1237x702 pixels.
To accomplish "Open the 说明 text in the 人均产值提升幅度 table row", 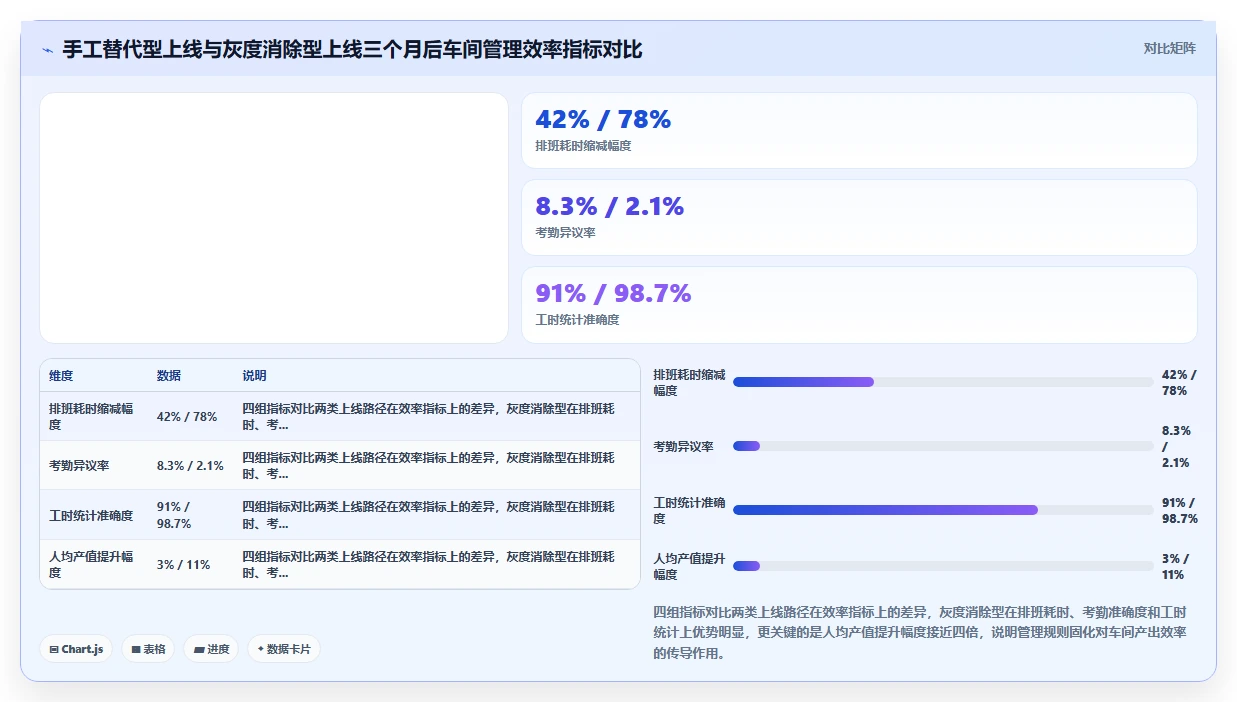I will point(430,565).
